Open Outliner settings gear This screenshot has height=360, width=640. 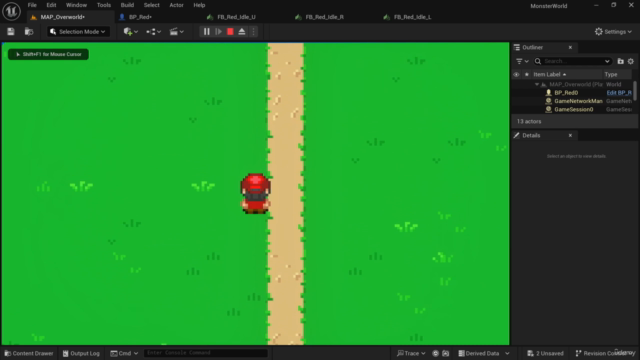[x=631, y=61]
